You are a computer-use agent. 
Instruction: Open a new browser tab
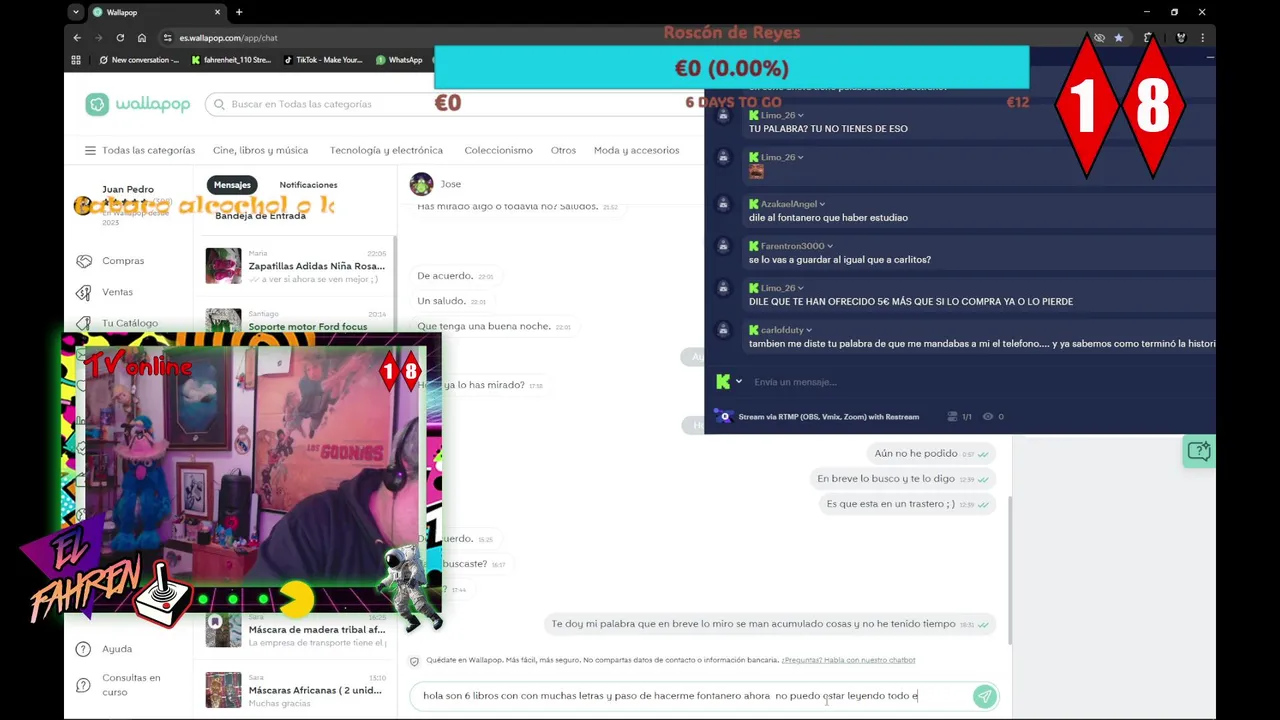point(239,12)
